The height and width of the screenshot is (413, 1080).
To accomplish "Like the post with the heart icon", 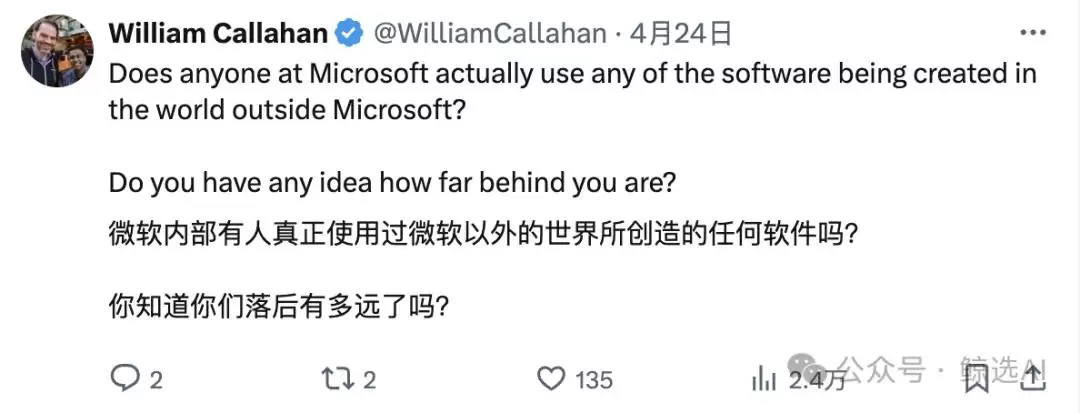I will tap(551, 379).
